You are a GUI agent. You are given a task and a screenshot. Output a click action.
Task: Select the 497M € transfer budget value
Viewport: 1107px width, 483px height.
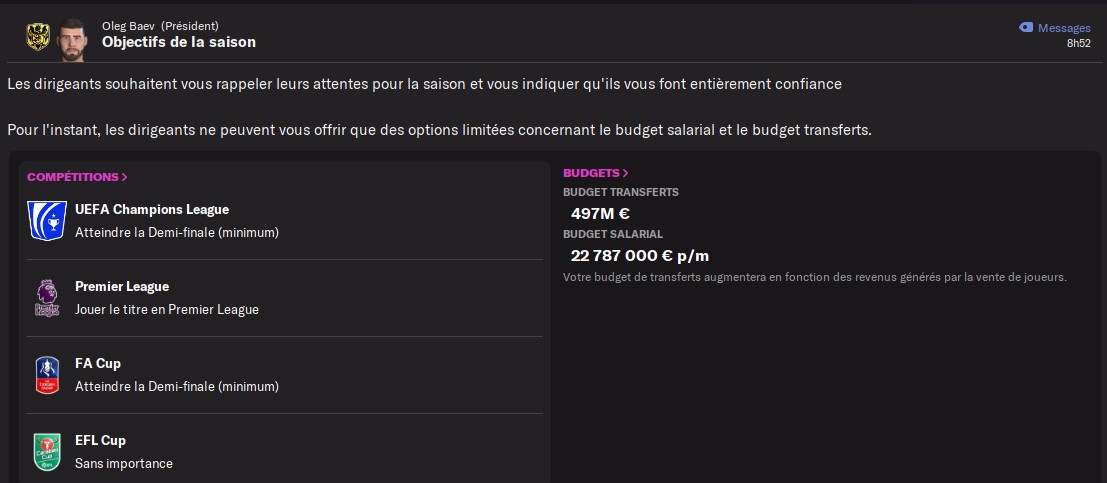pos(600,213)
